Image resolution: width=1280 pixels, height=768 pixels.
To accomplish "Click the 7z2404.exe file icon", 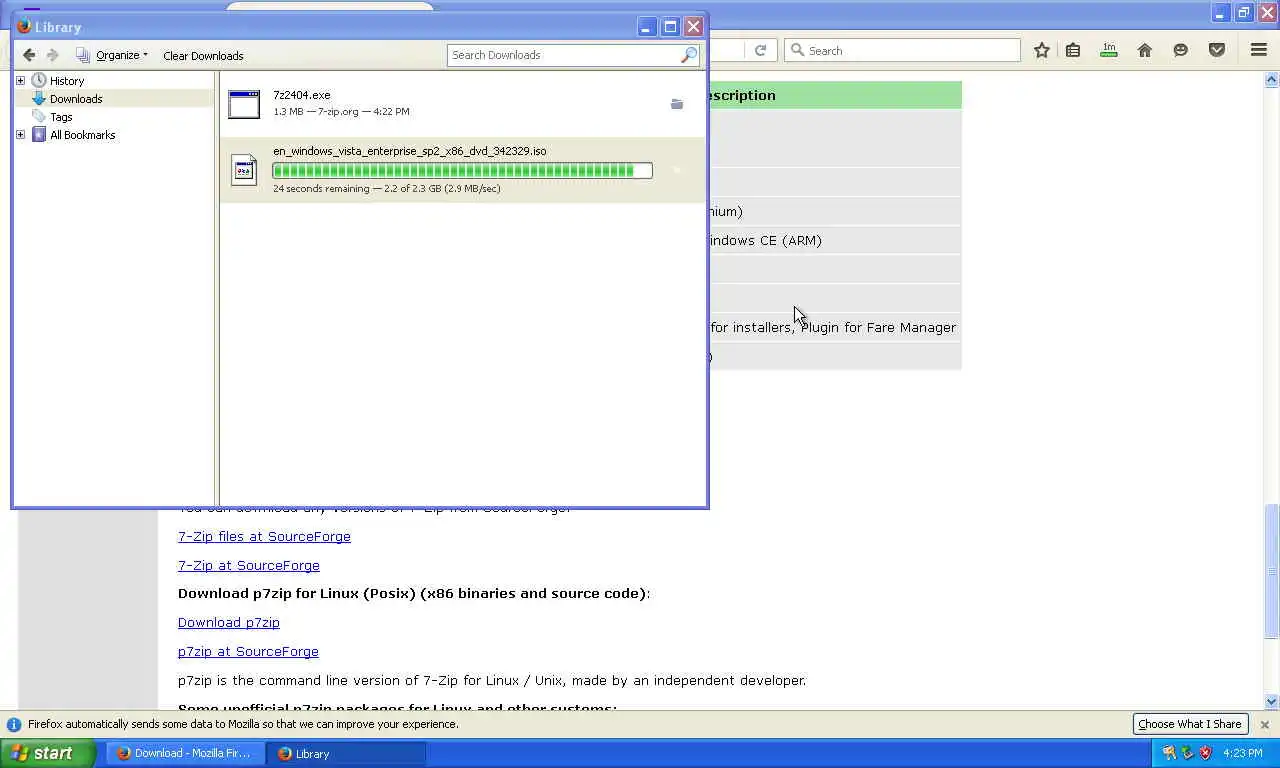I will [244, 104].
